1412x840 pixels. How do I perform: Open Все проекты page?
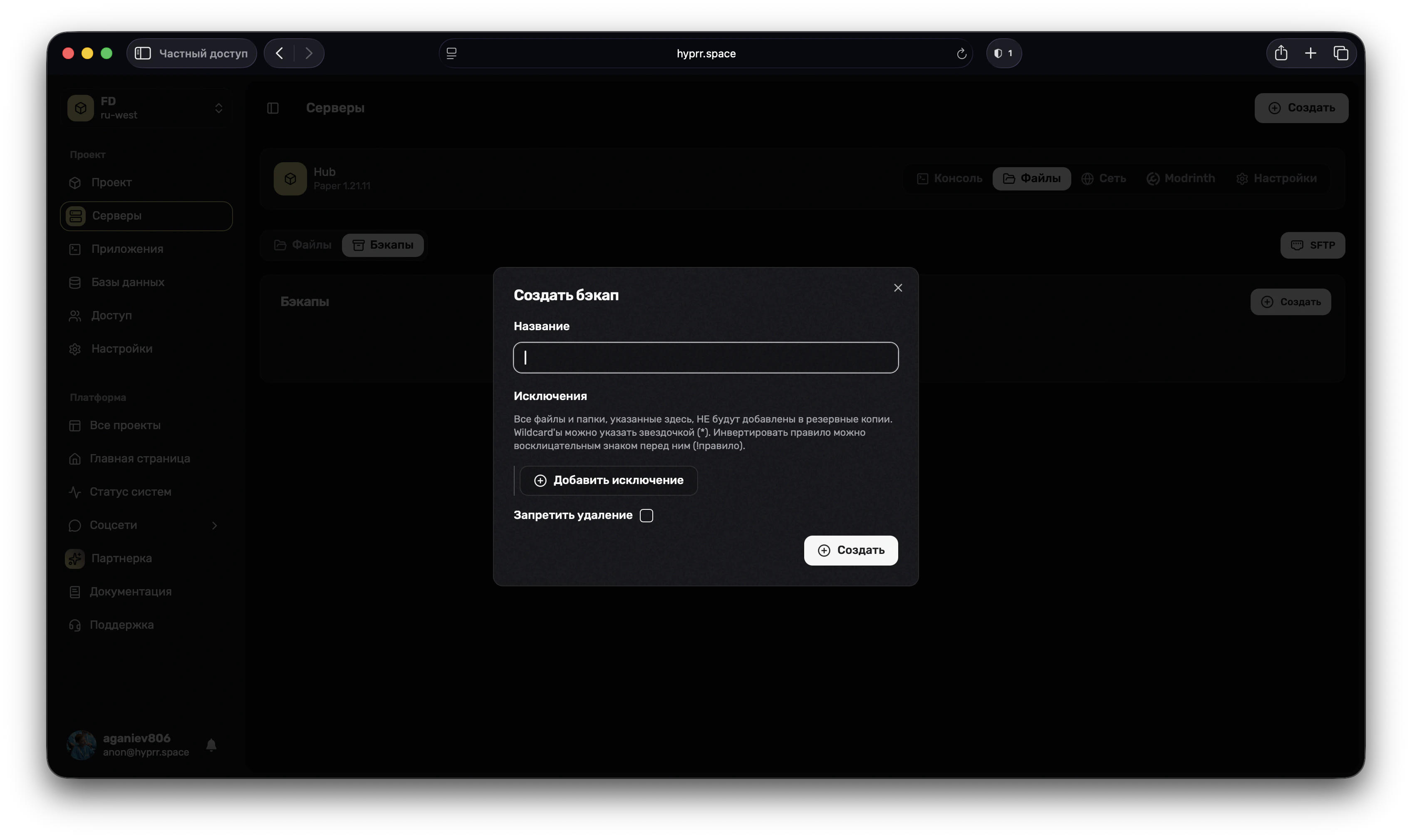tap(146, 425)
